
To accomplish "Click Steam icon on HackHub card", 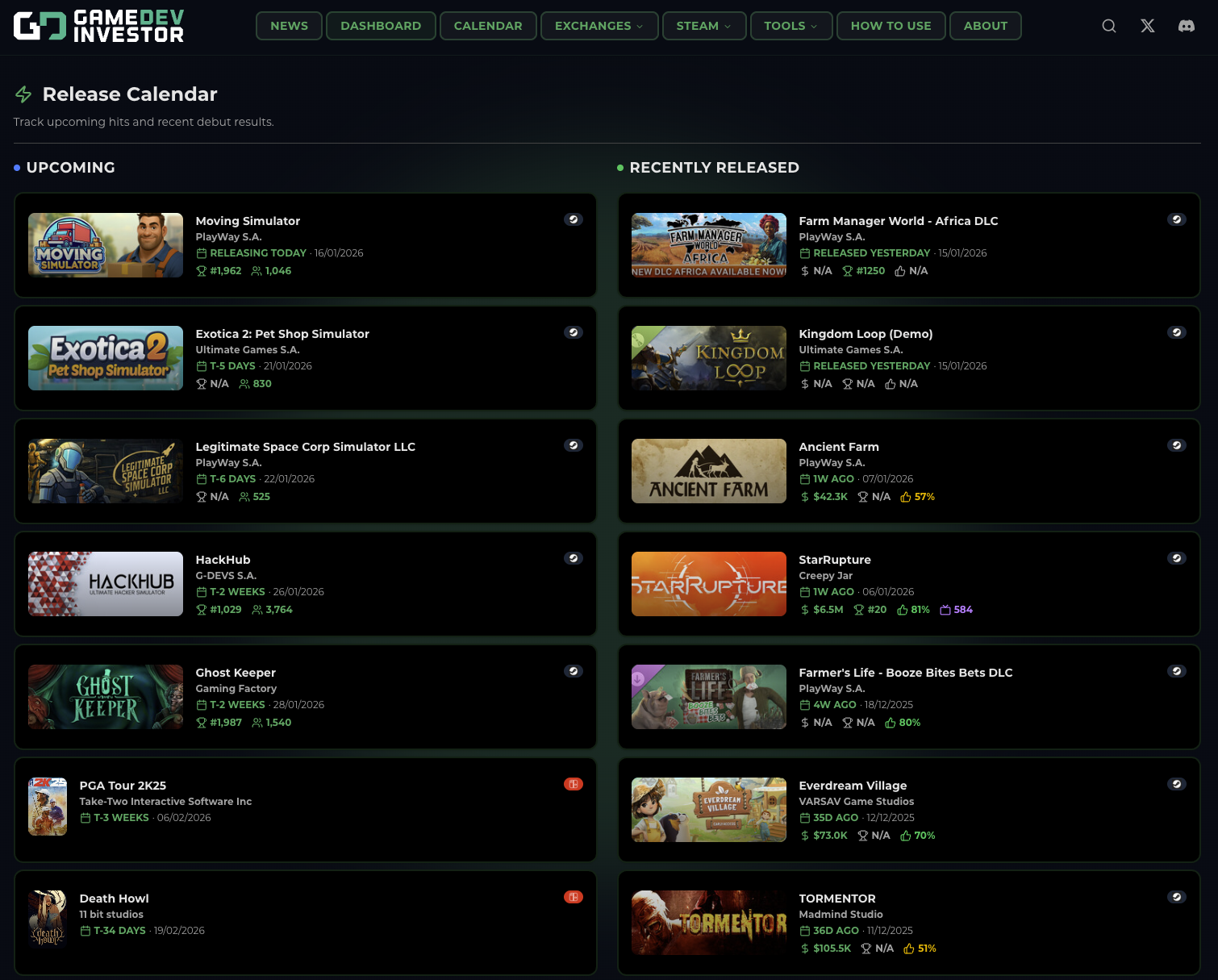I will 574,558.
